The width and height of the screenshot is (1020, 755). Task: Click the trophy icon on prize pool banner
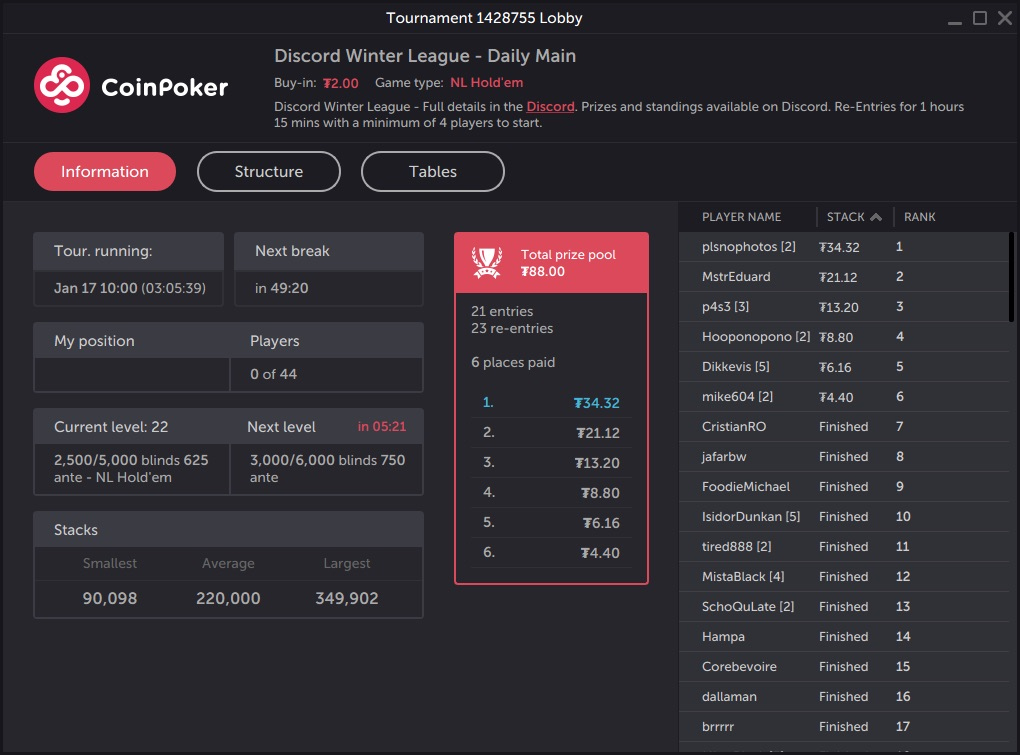[486, 262]
